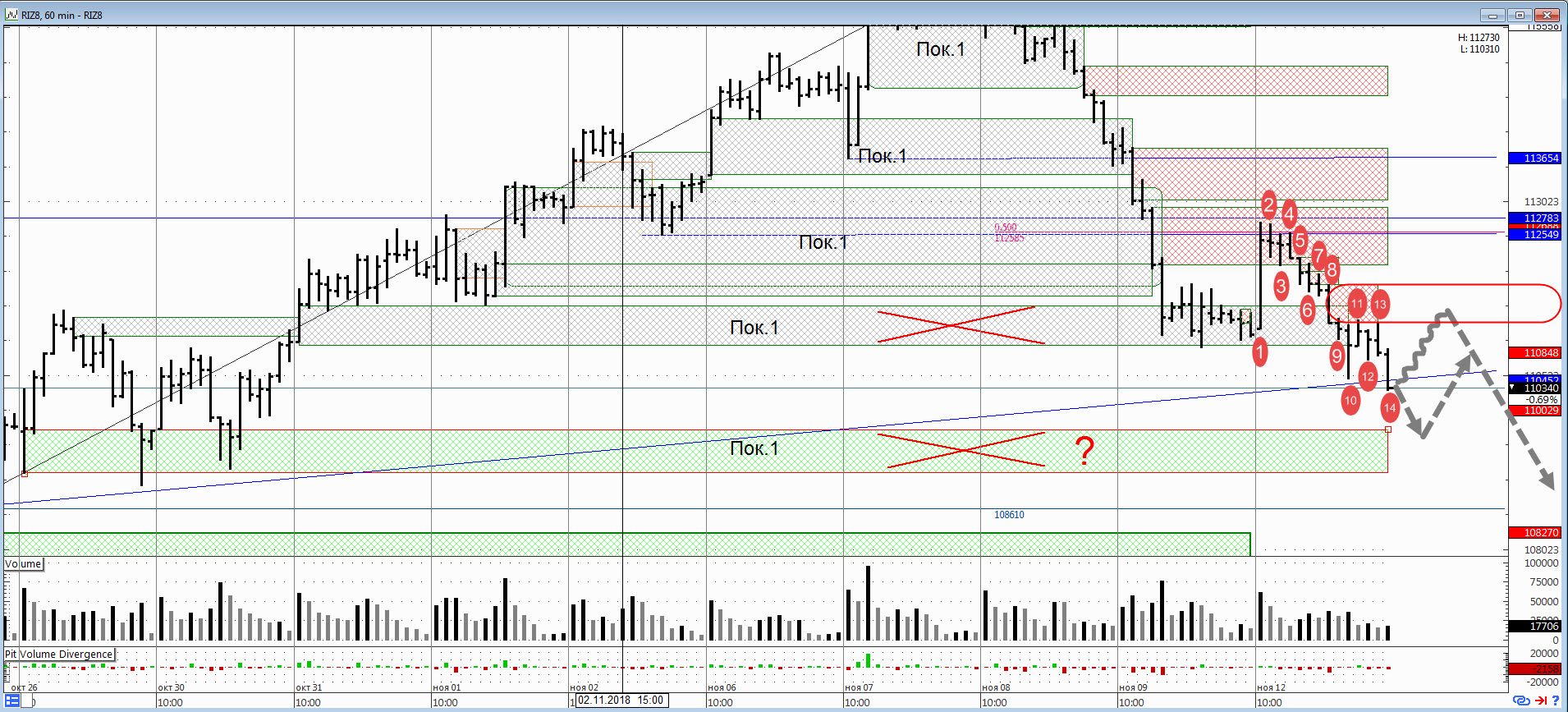This screenshot has width=1568, height=712.
Task: Click the red question mark annotation
Action: point(1084,451)
